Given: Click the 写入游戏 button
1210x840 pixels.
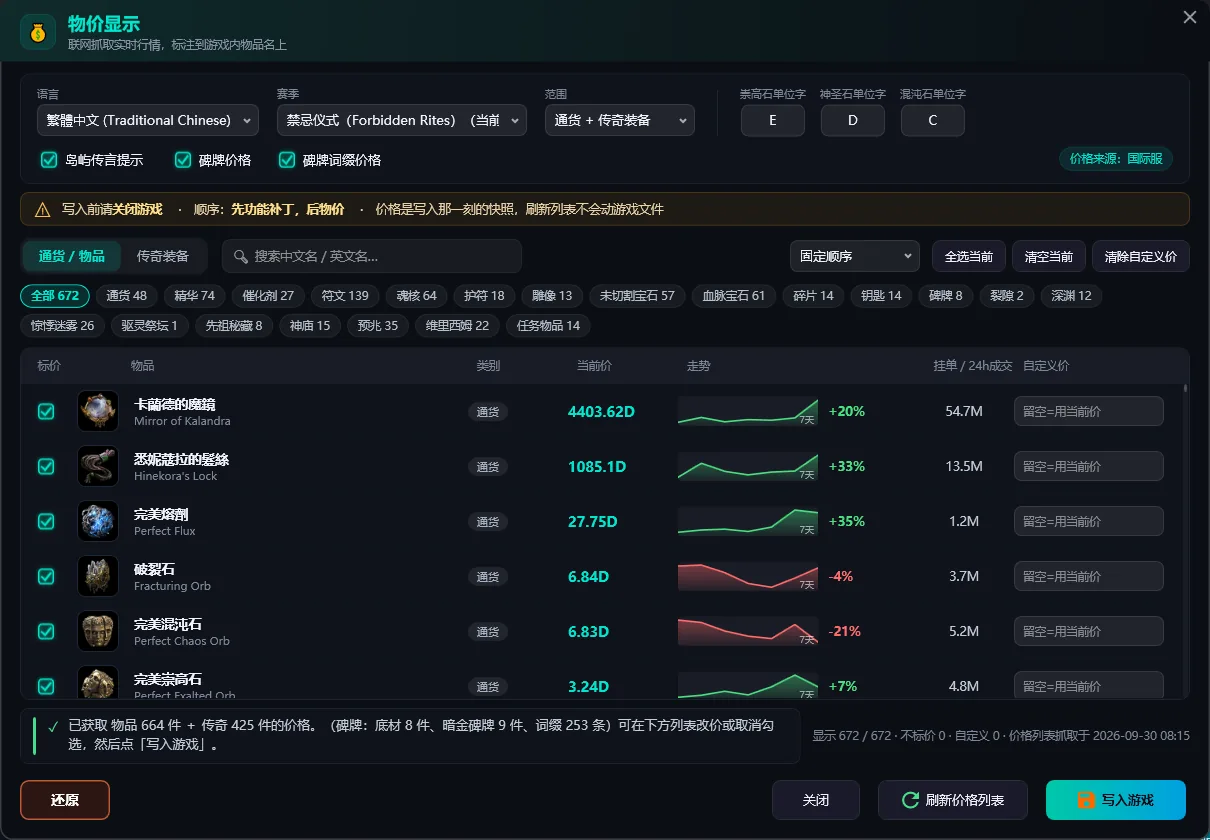Looking at the screenshot, I should 1116,800.
